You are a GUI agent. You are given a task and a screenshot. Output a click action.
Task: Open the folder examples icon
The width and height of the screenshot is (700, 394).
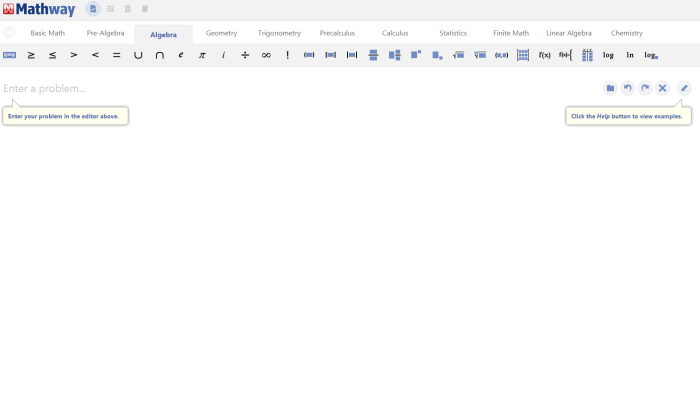tap(610, 88)
